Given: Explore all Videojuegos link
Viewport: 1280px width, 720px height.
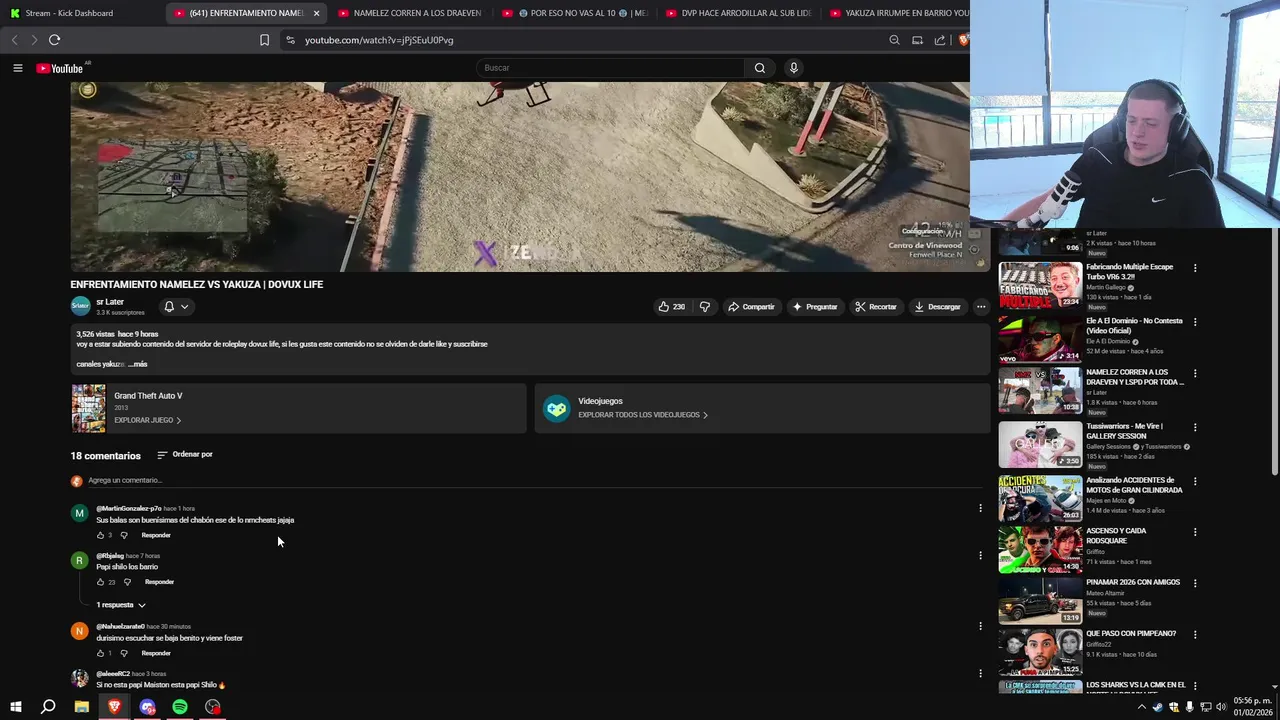Looking at the screenshot, I should pos(642,415).
